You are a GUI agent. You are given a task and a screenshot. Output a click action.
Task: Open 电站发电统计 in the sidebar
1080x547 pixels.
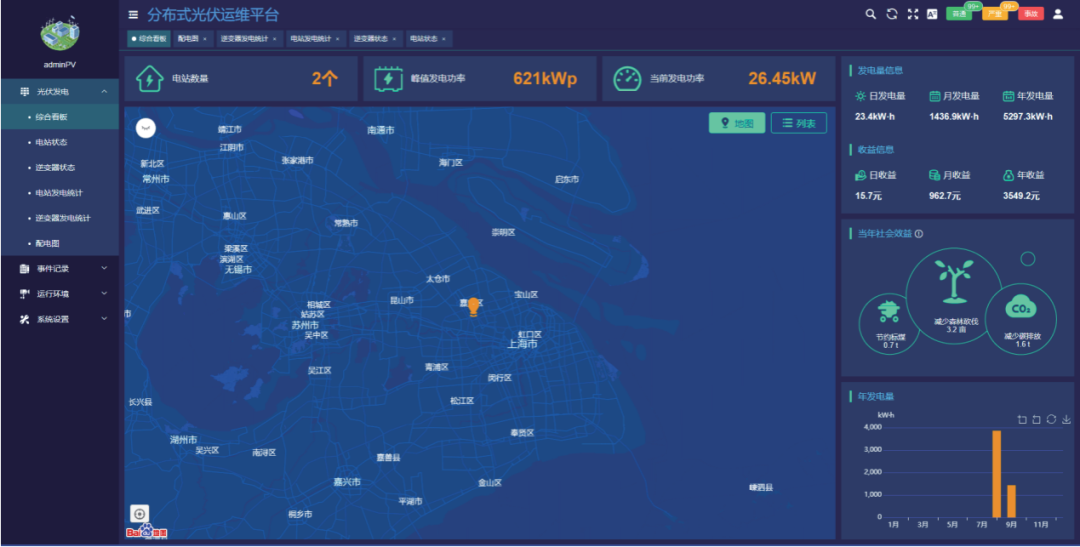pos(60,193)
